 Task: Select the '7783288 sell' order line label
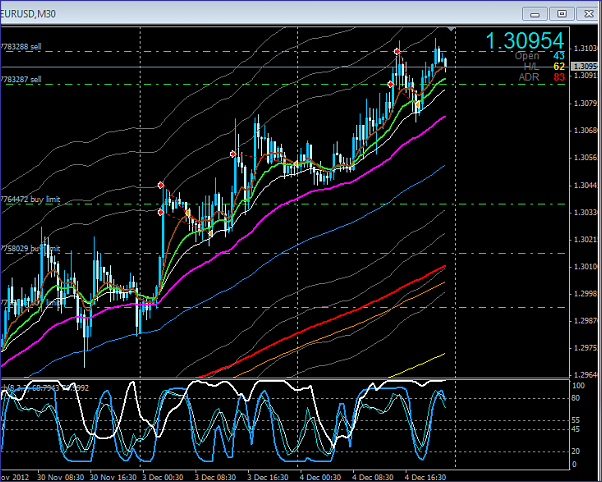21,47
